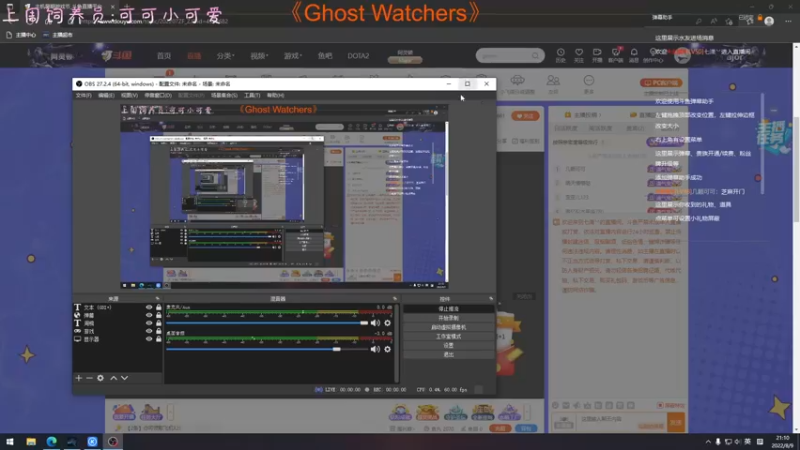
Task: Click the Douyu header user profile avatar
Action: coord(682,55)
